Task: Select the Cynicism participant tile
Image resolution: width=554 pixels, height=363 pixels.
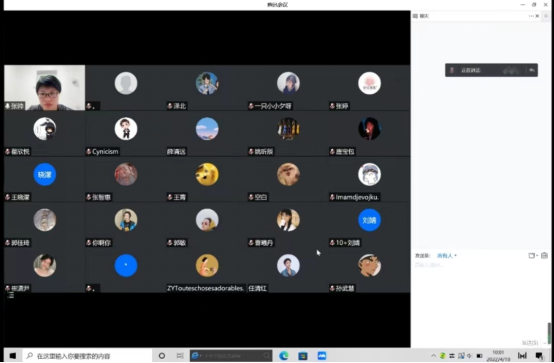Action: click(126, 134)
